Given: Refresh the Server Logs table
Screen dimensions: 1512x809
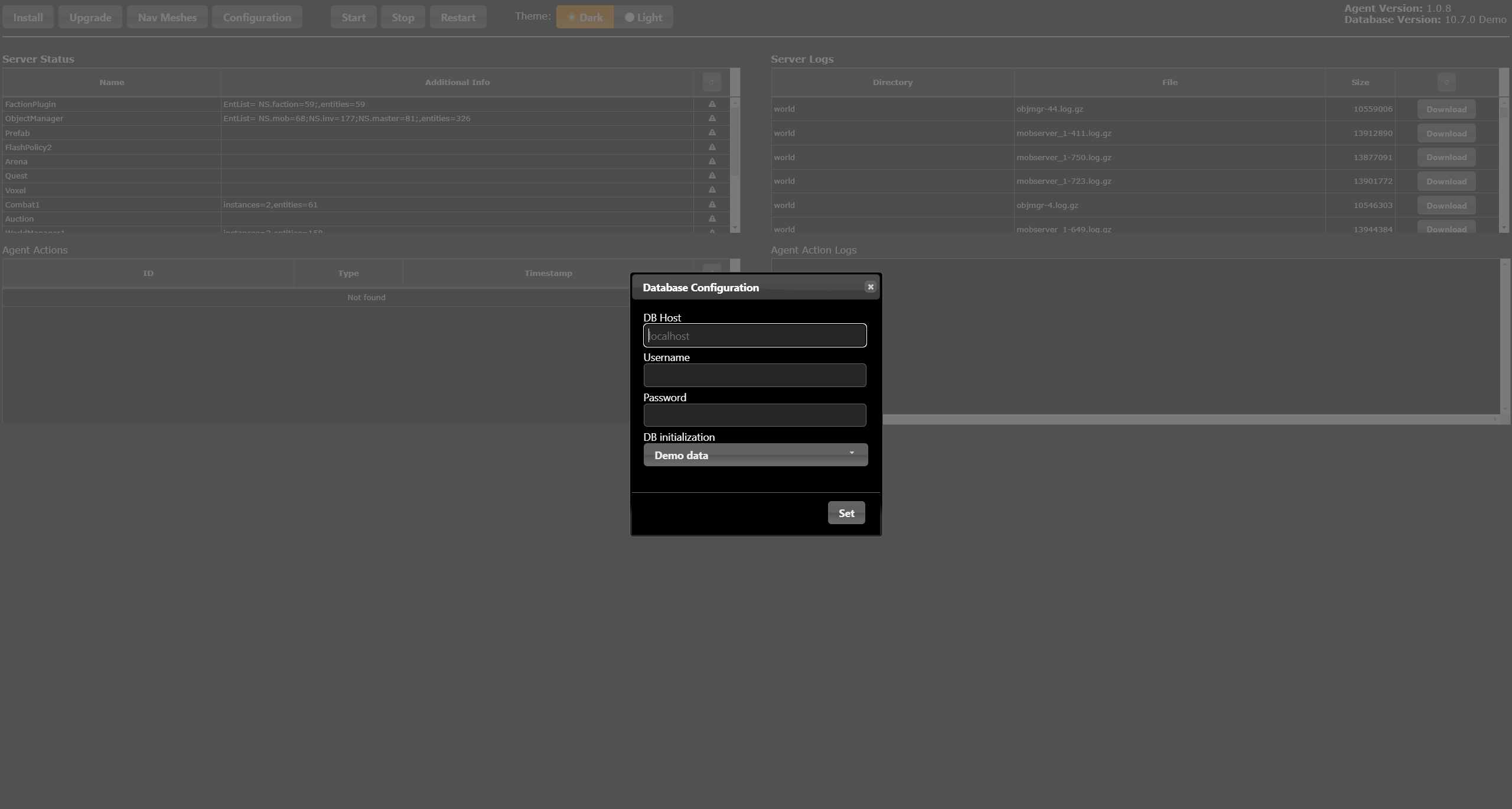Looking at the screenshot, I should coord(1446,82).
